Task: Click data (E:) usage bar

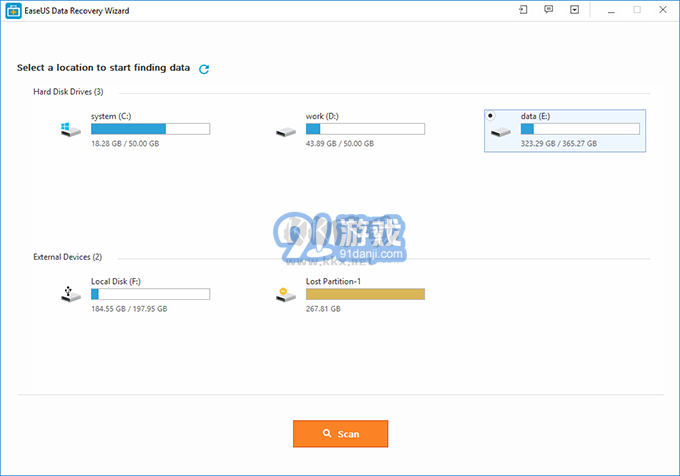Action: (x=580, y=129)
